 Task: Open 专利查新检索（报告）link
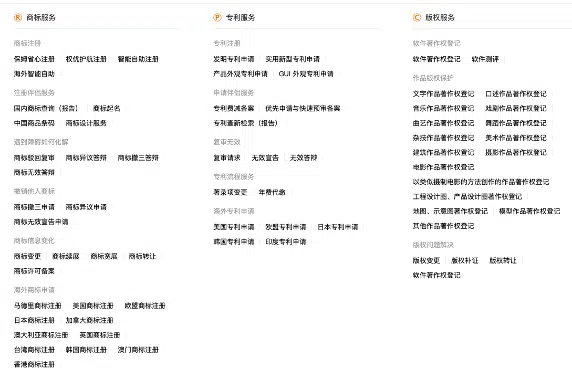246,123
